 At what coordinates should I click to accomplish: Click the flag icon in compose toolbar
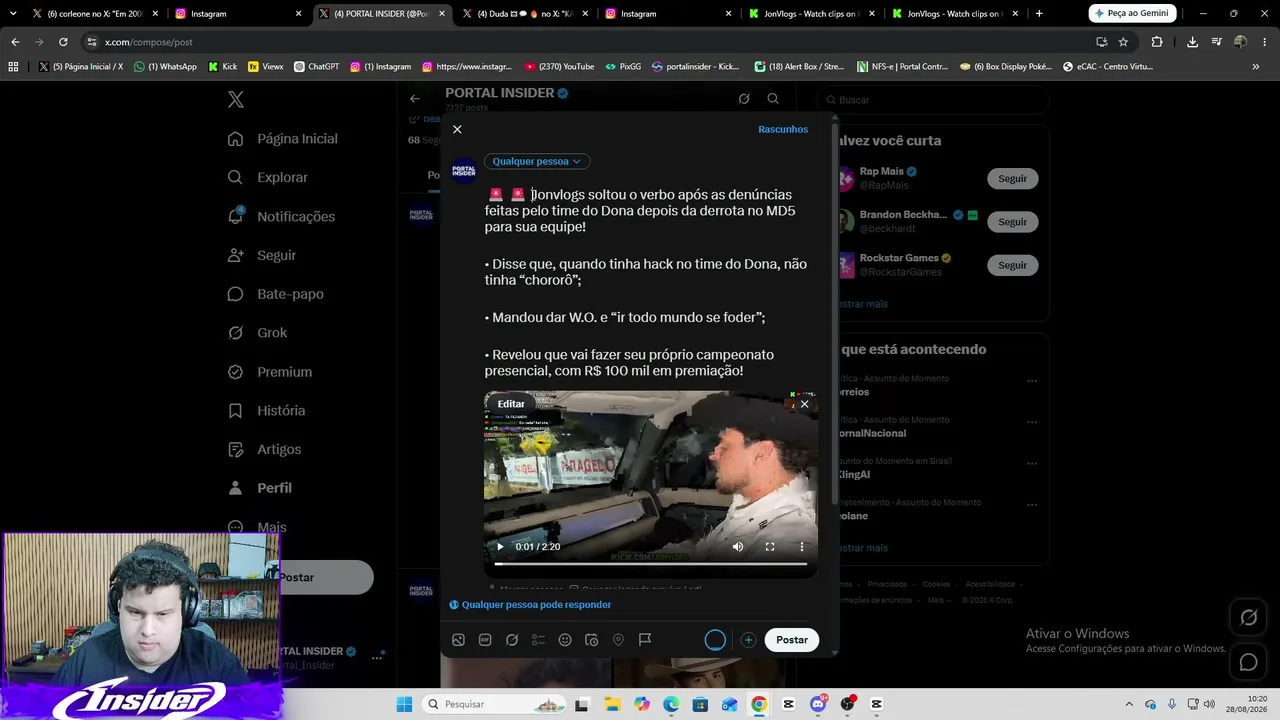pyautogui.click(x=645, y=640)
